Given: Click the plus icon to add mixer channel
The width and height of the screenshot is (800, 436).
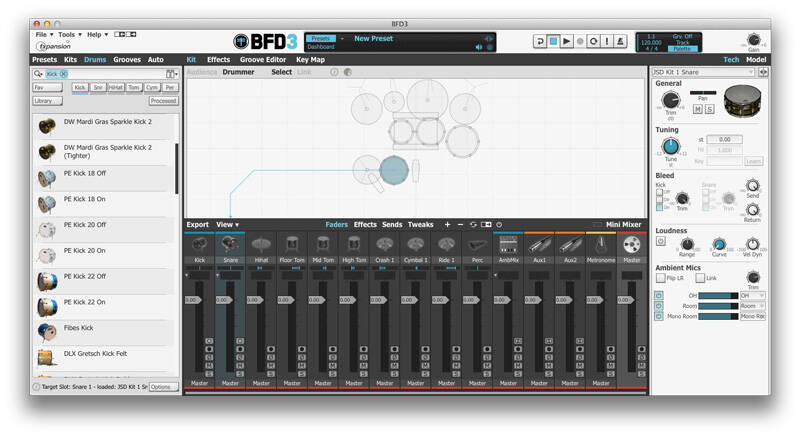Looking at the screenshot, I should (447, 224).
